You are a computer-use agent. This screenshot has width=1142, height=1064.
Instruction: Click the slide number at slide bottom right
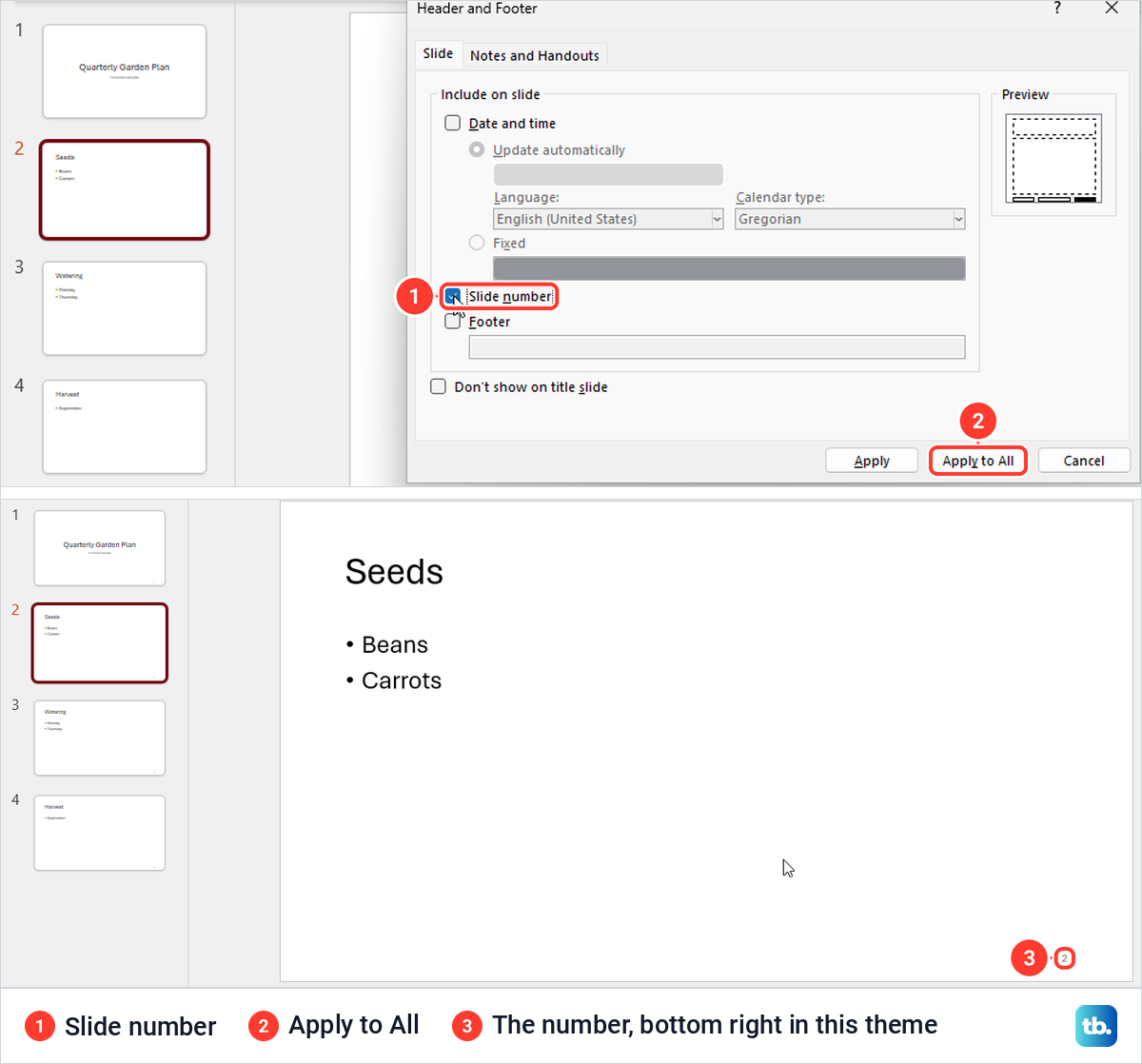coord(1065,958)
